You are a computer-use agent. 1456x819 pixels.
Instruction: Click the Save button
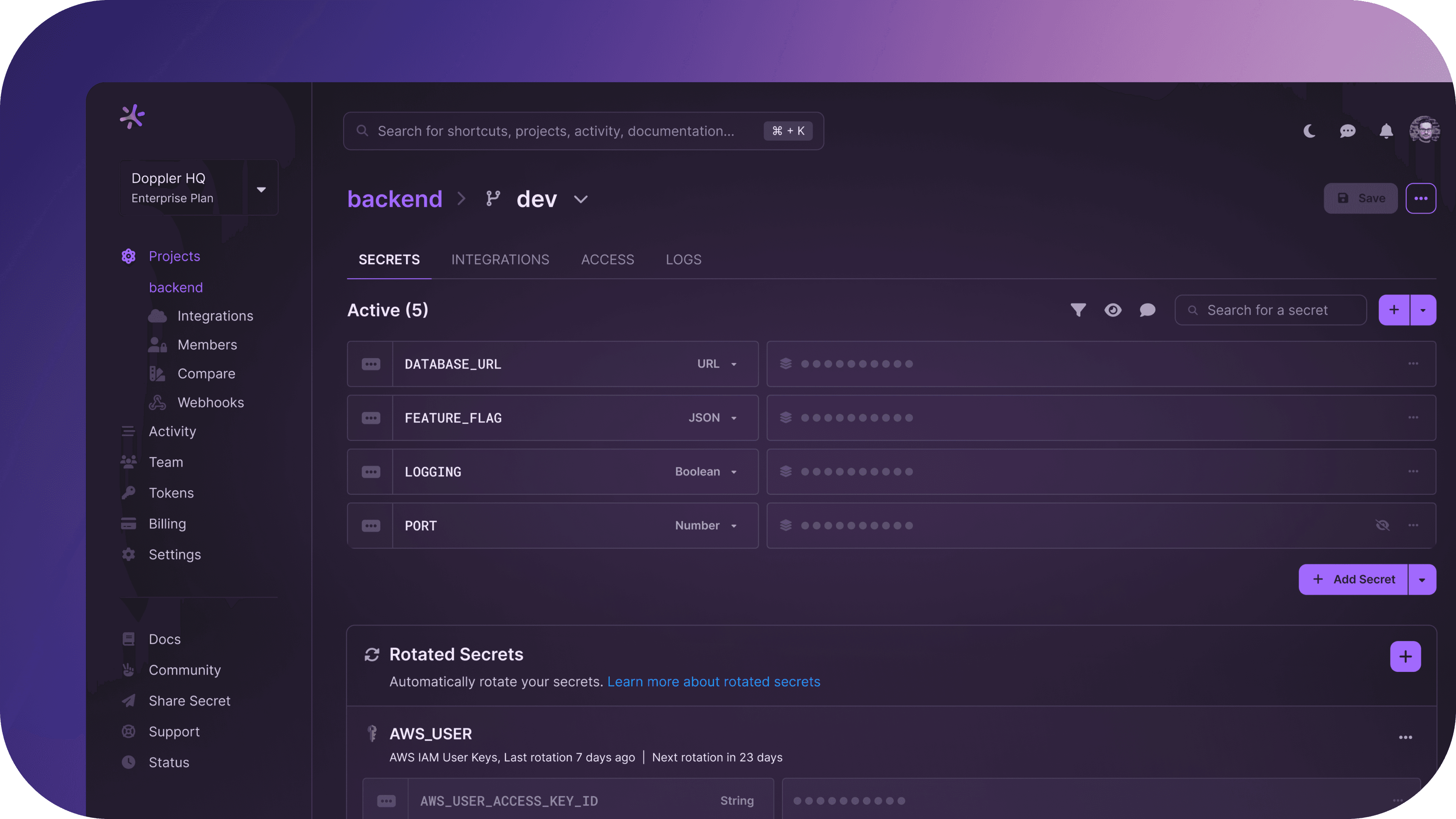click(x=1360, y=198)
